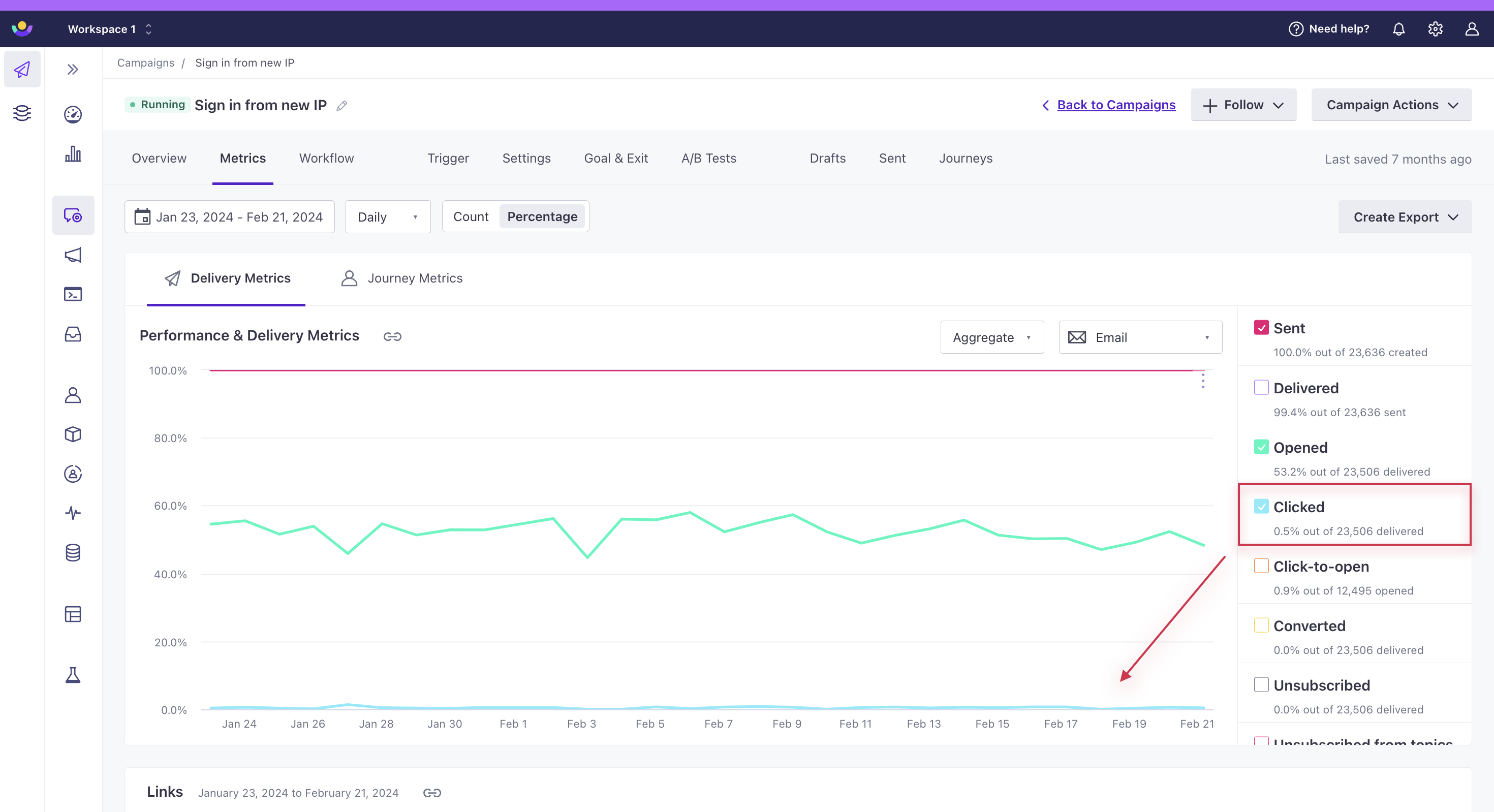Viewport: 1494px width, 812px height.
Task: Open the dashboard gauge icon
Action: click(73, 114)
